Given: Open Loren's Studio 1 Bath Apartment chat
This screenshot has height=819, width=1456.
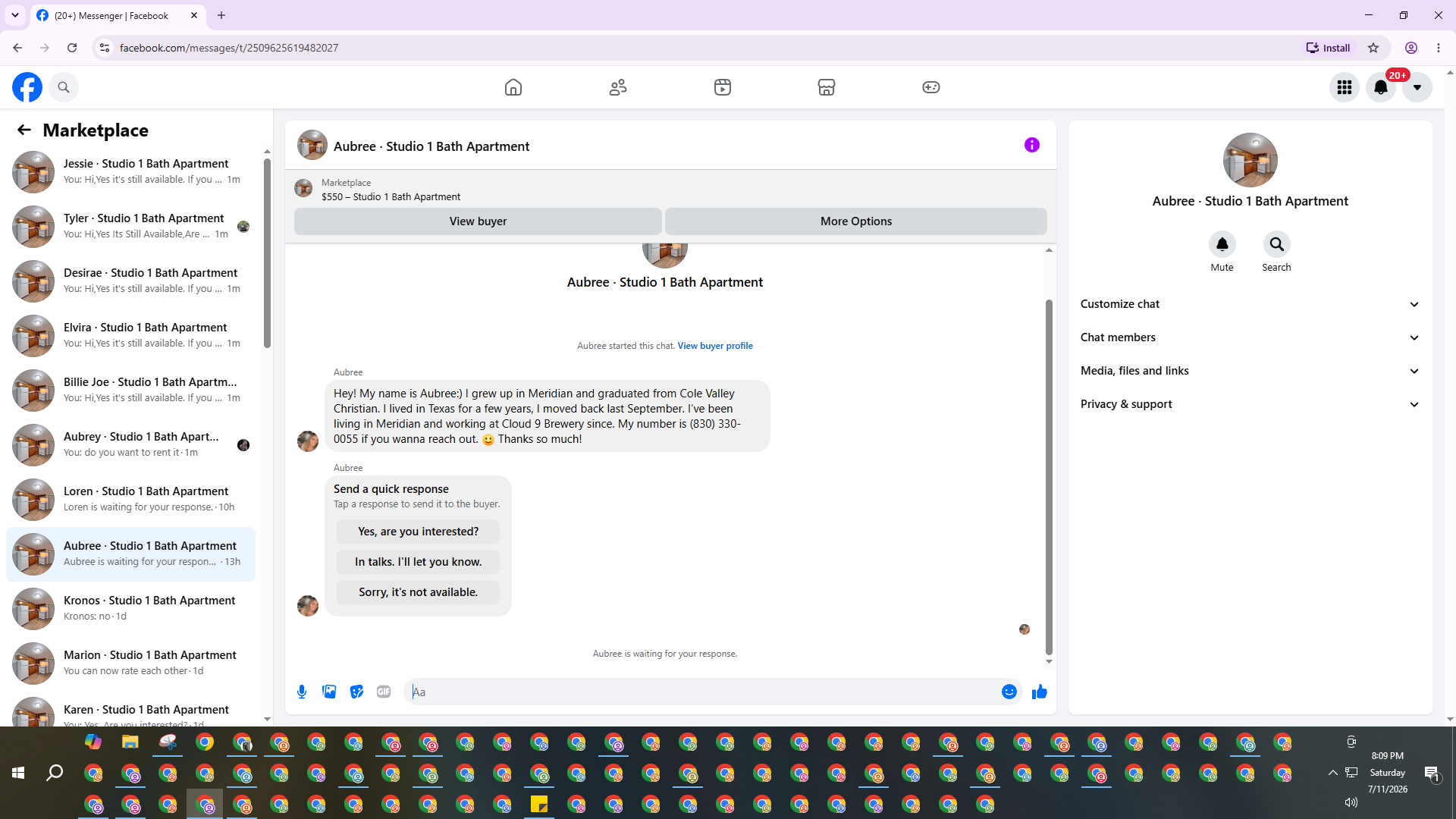Looking at the screenshot, I should click(131, 500).
